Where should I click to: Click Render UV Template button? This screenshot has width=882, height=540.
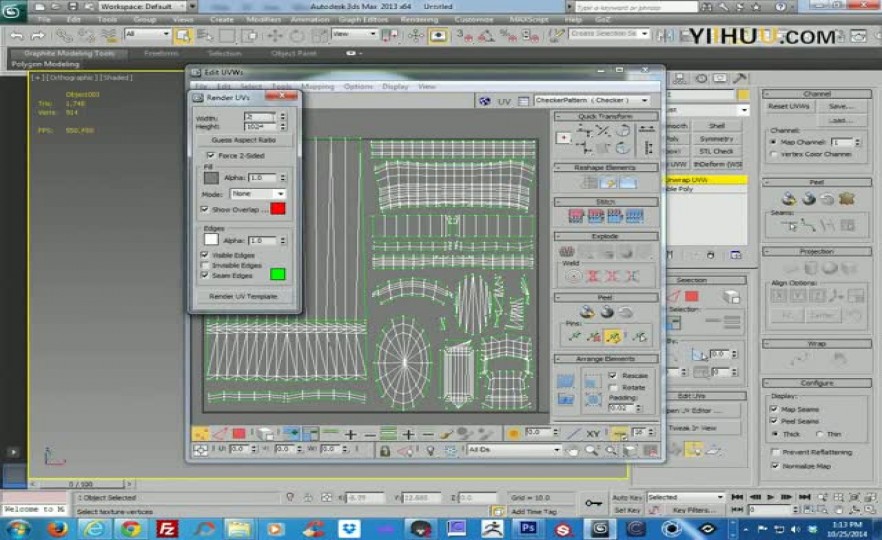point(244,296)
